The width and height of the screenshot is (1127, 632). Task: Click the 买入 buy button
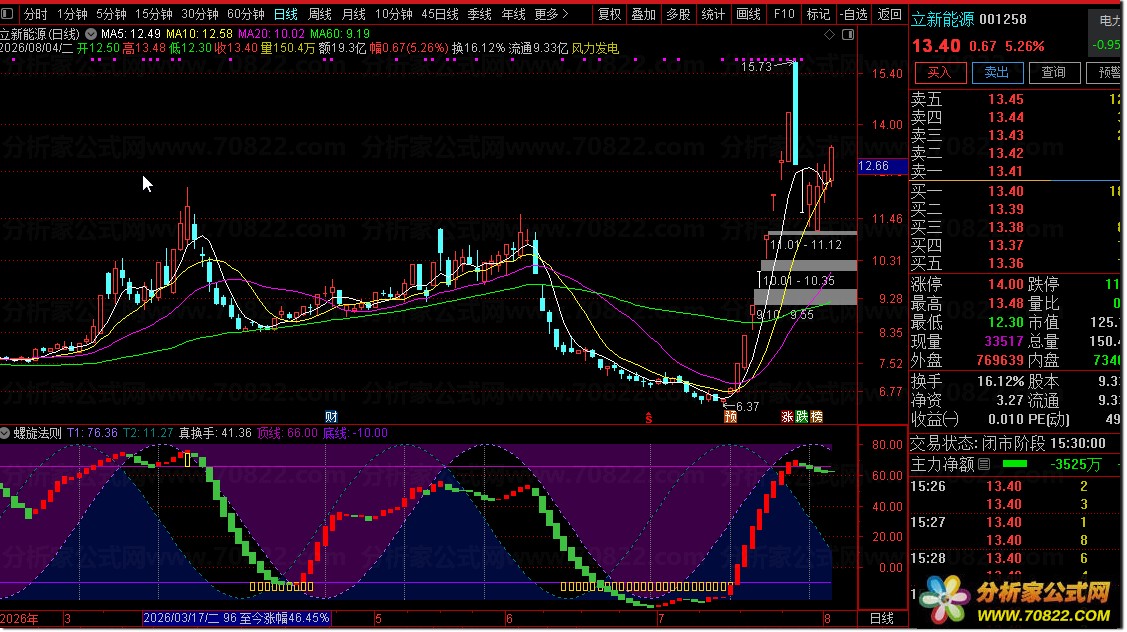click(939, 73)
